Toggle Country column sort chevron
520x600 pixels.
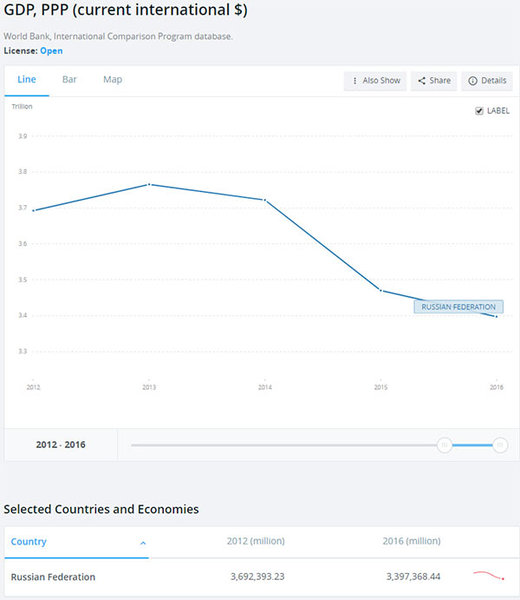(x=143, y=543)
